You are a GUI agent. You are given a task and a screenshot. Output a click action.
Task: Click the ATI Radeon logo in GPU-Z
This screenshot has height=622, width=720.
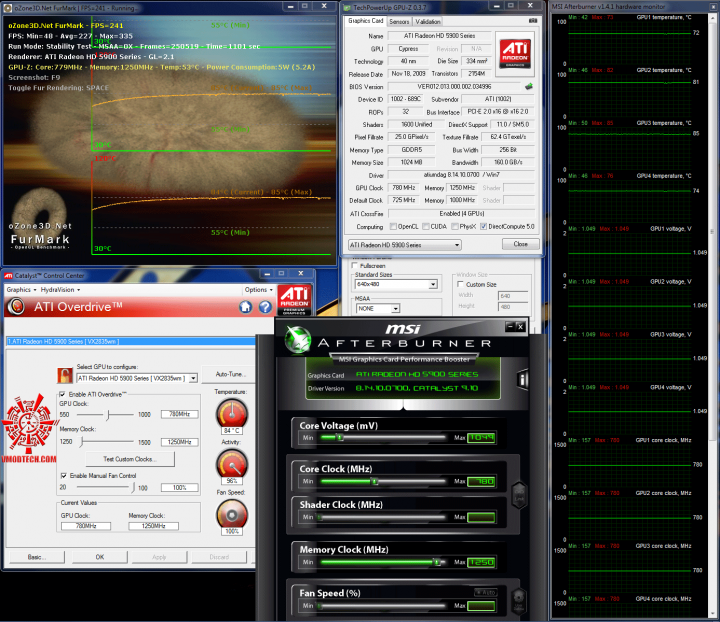pos(515,53)
